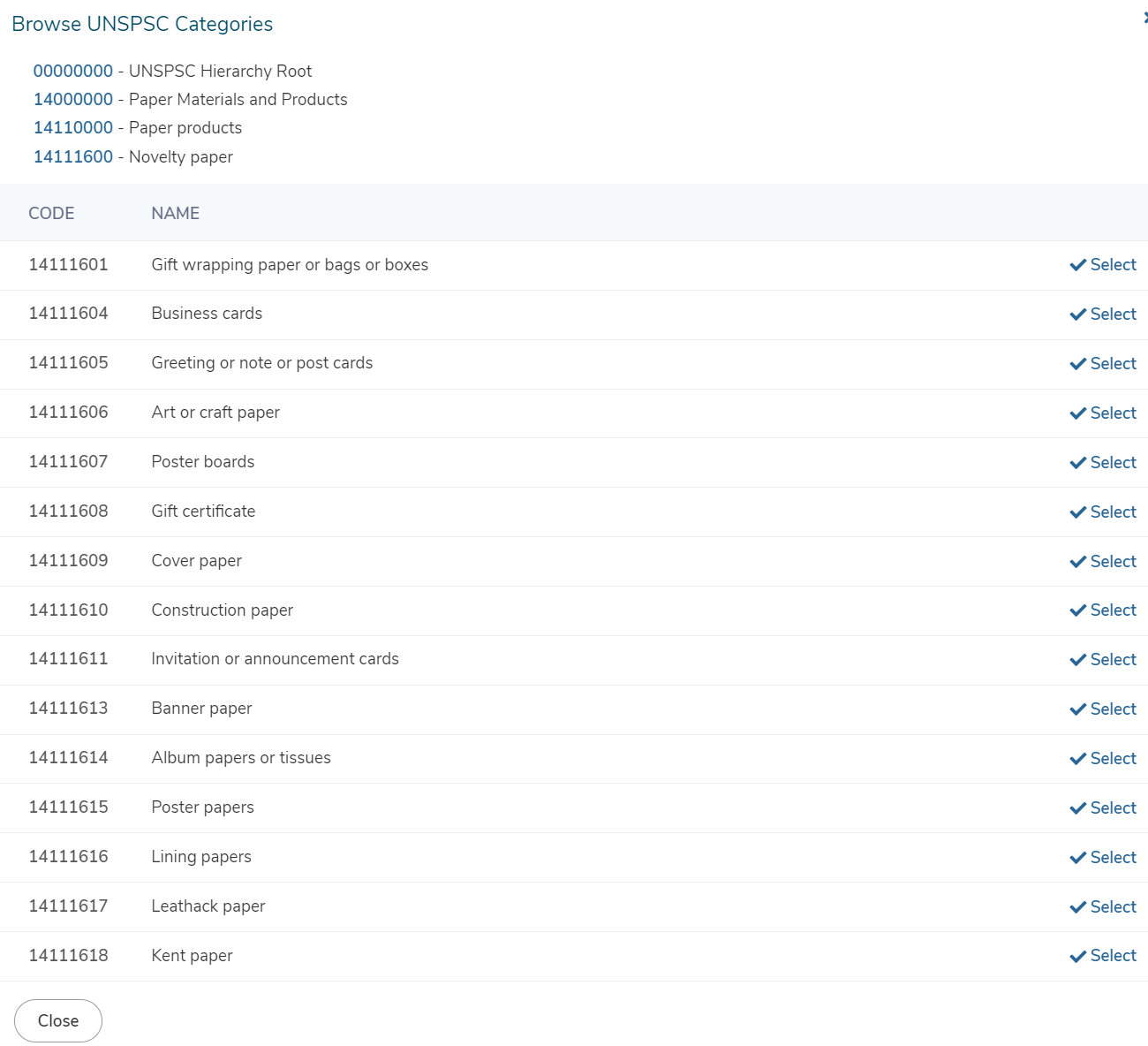Select the Poster boards category
The image size is (1148, 1046).
coord(1103,463)
